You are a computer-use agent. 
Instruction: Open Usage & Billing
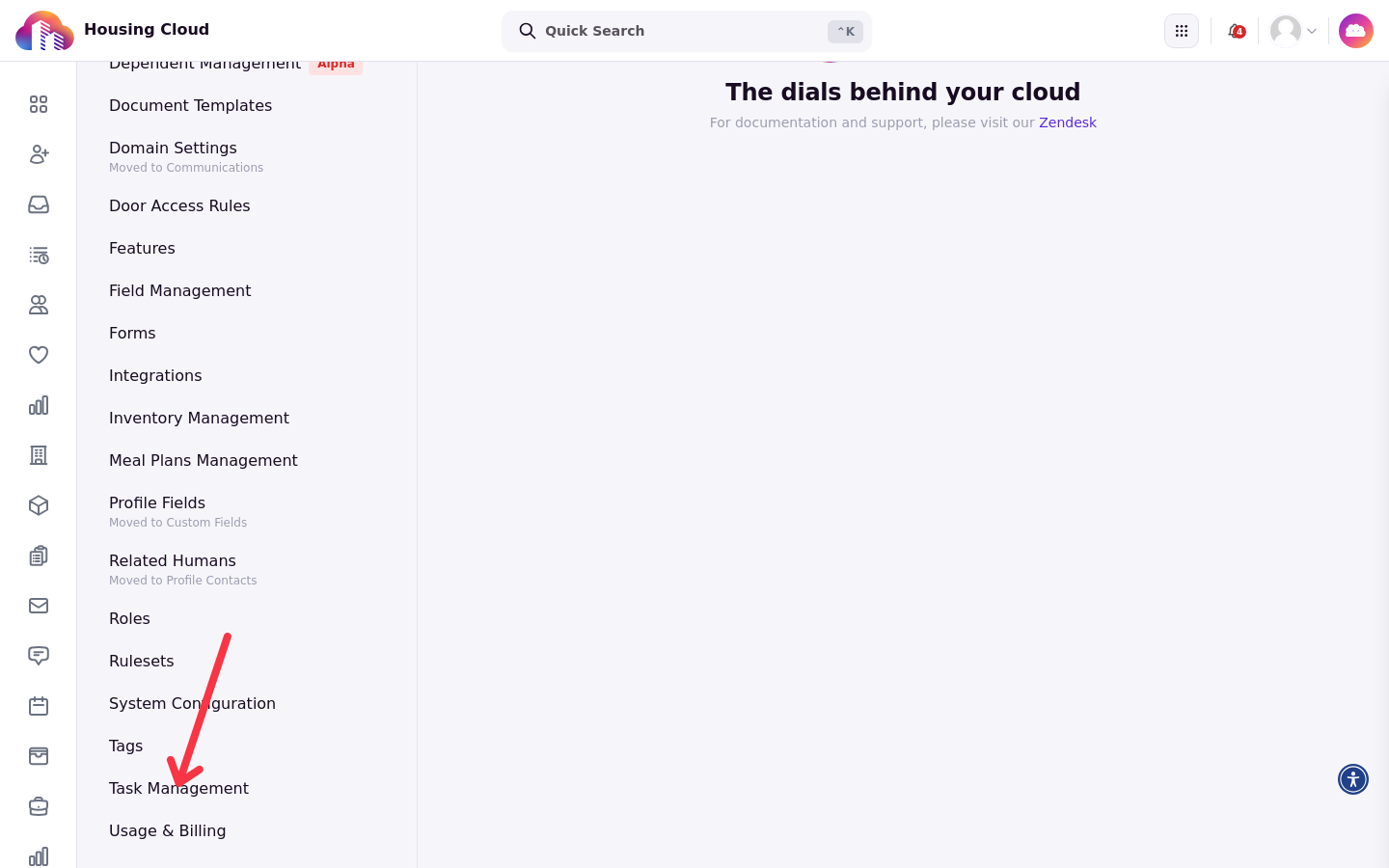(167, 830)
